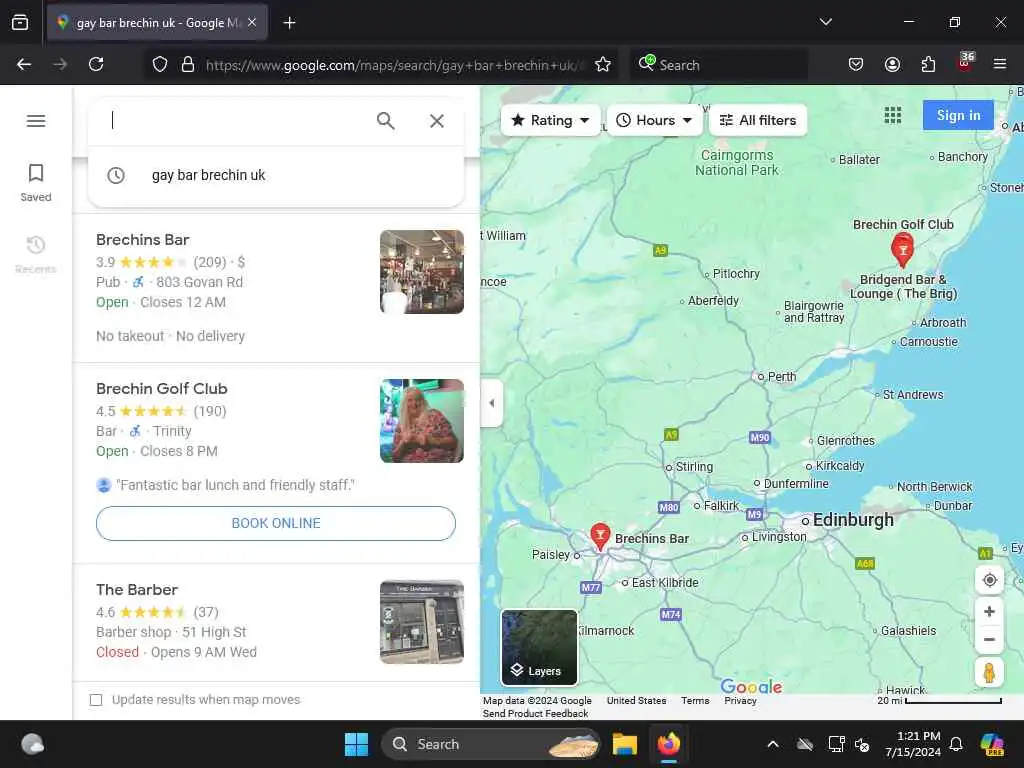The image size is (1024, 768).
Task: Open the Layers map view switcher
Action: pos(539,647)
